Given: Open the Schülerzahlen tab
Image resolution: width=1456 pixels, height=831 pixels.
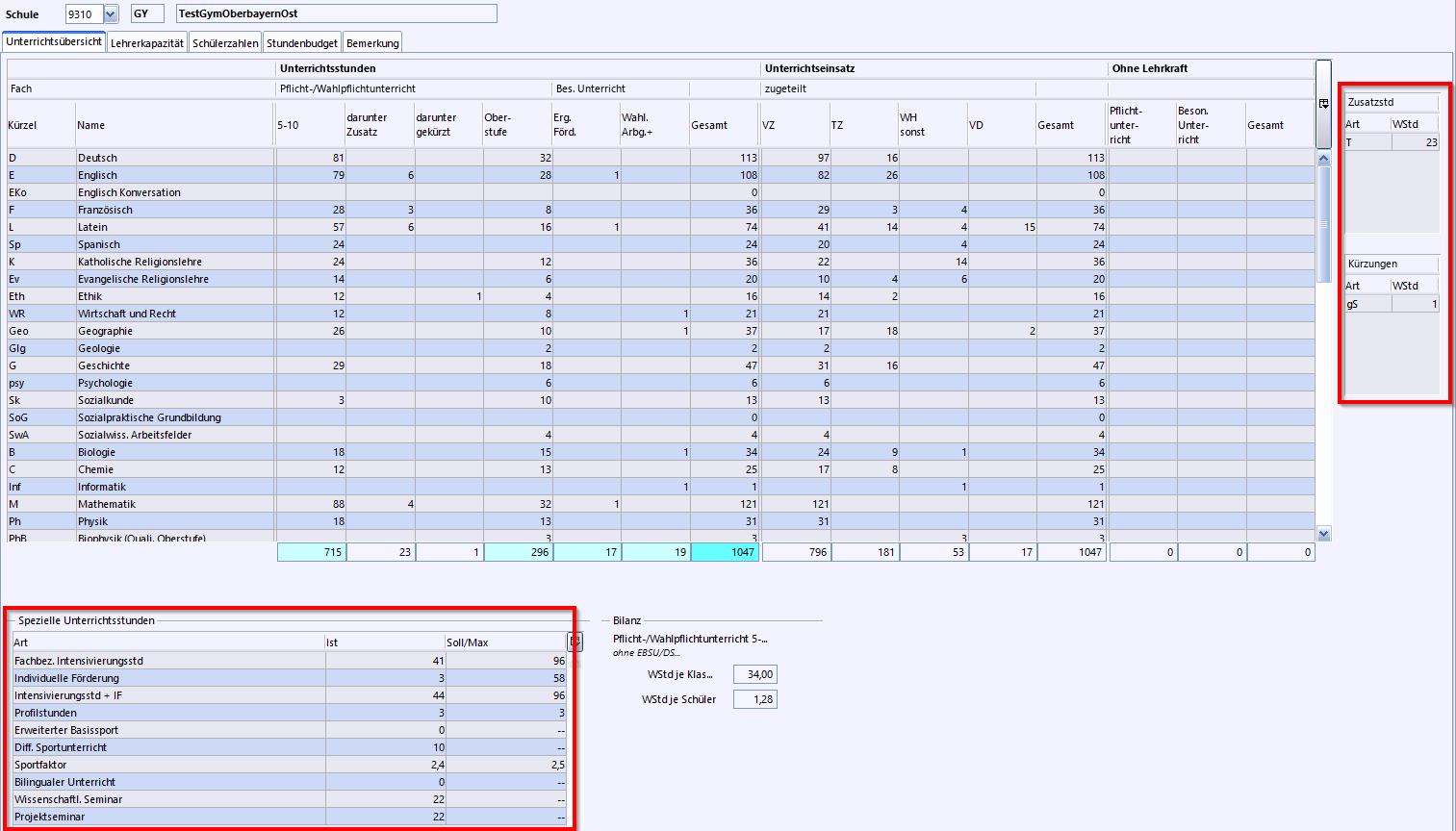Looking at the screenshot, I should pos(225,43).
